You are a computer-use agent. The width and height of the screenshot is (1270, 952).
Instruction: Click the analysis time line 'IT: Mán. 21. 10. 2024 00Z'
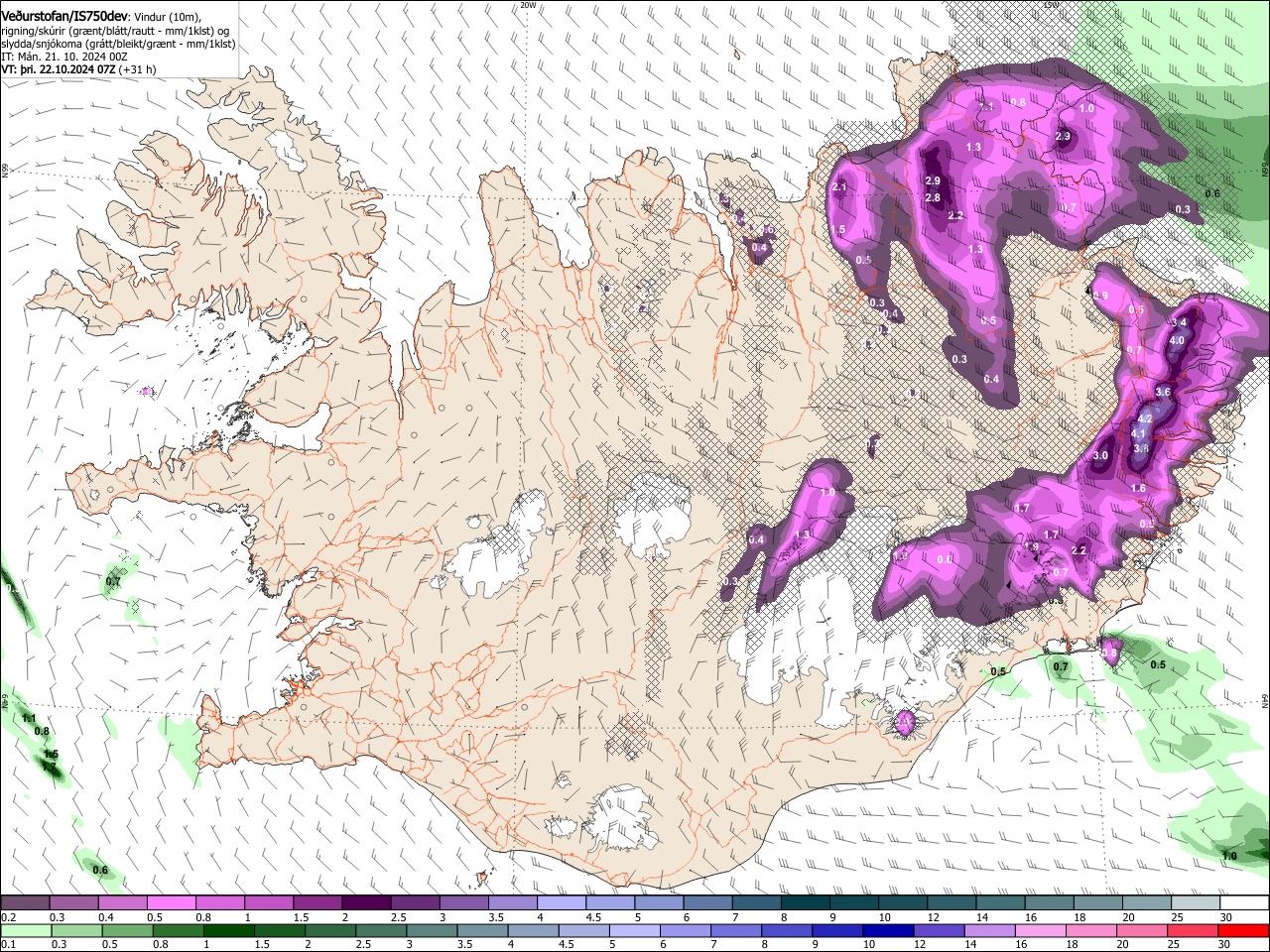click(x=64, y=58)
